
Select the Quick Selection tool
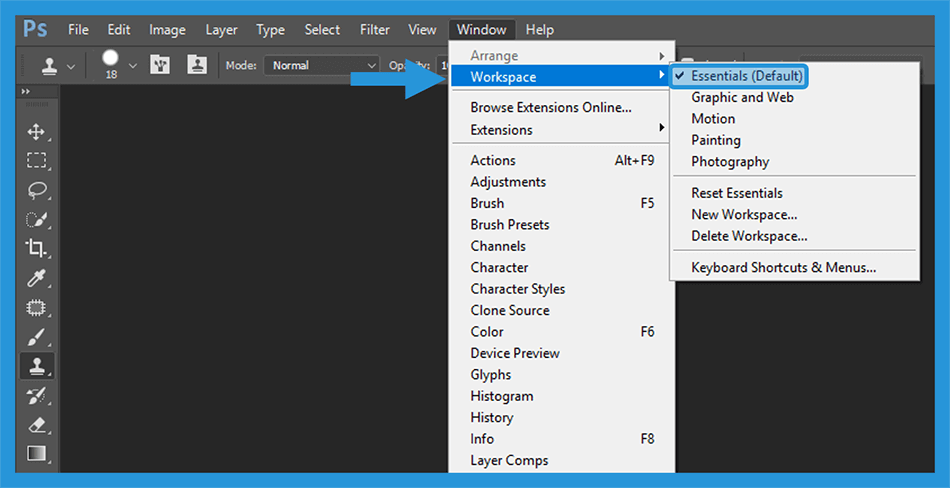point(36,219)
